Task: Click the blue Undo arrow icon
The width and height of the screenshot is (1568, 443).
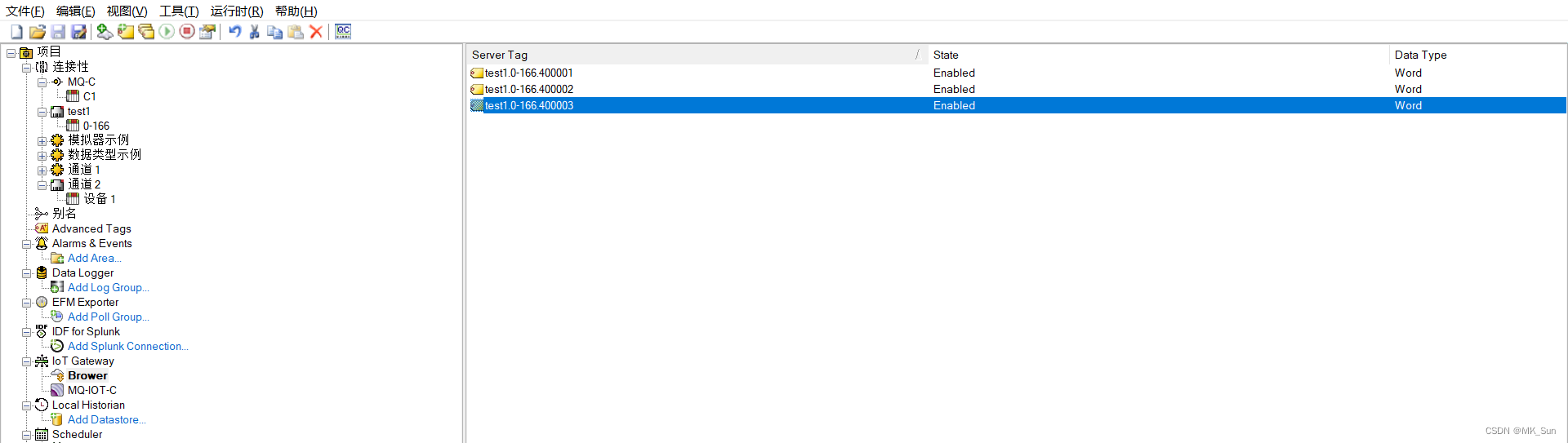Action: (x=234, y=32)
